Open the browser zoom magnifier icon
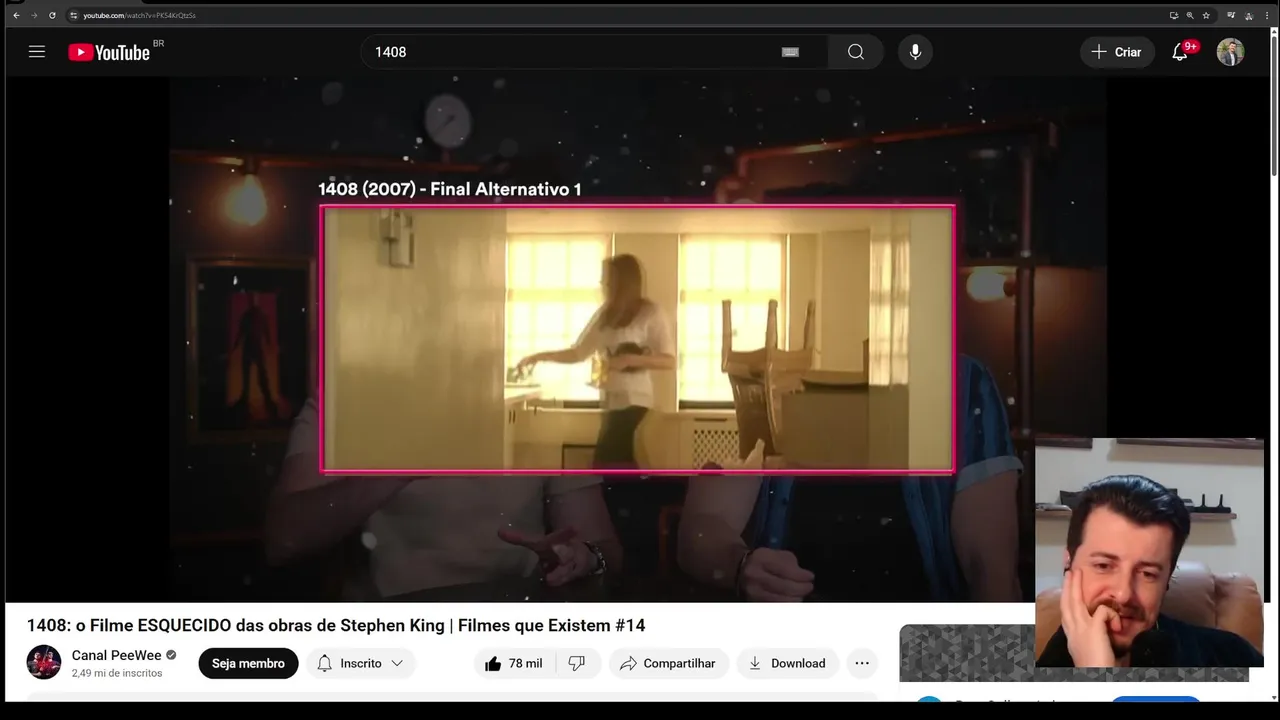The height and width of the screenshot is (720, 1280). click(x=1189, y=15)
